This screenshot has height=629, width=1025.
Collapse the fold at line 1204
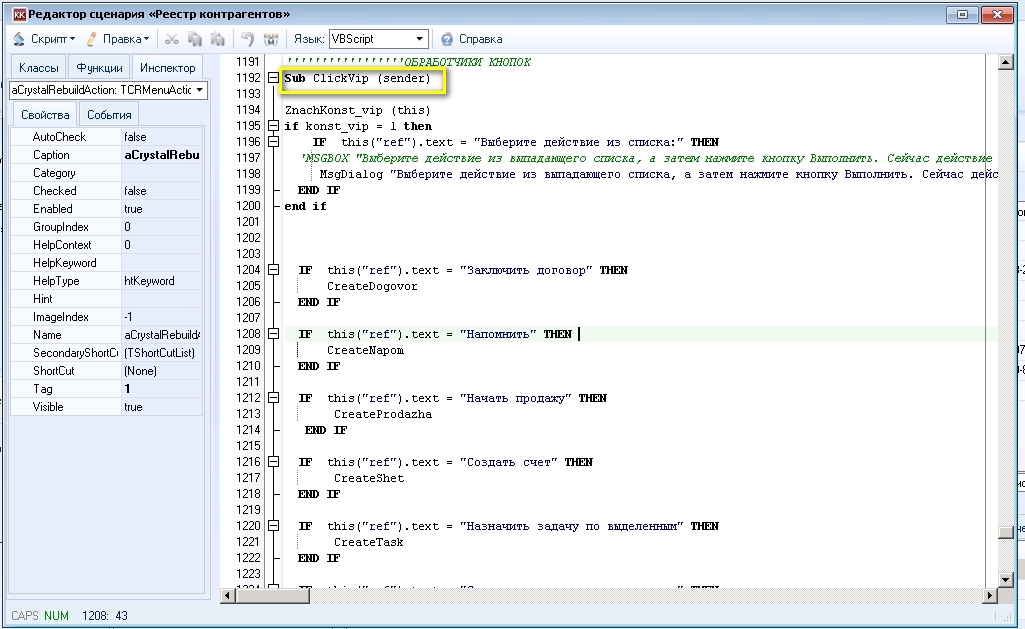tap(273, 269)
